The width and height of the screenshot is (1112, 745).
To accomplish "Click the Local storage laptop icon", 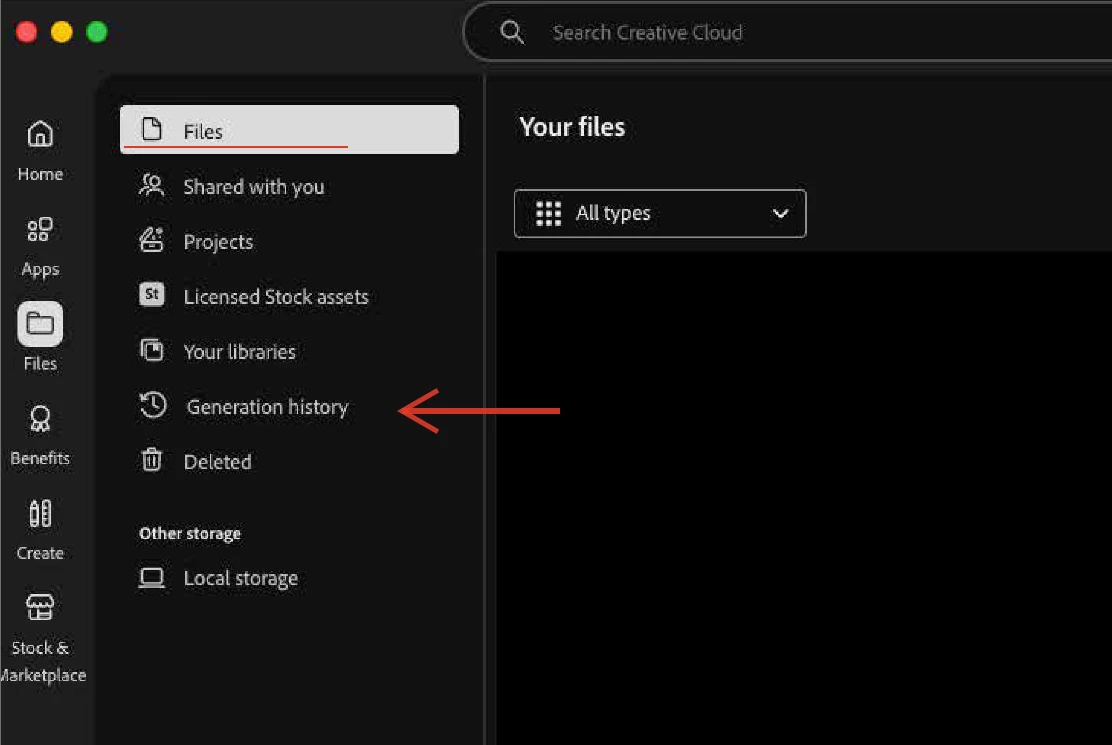I will point(152,578).
